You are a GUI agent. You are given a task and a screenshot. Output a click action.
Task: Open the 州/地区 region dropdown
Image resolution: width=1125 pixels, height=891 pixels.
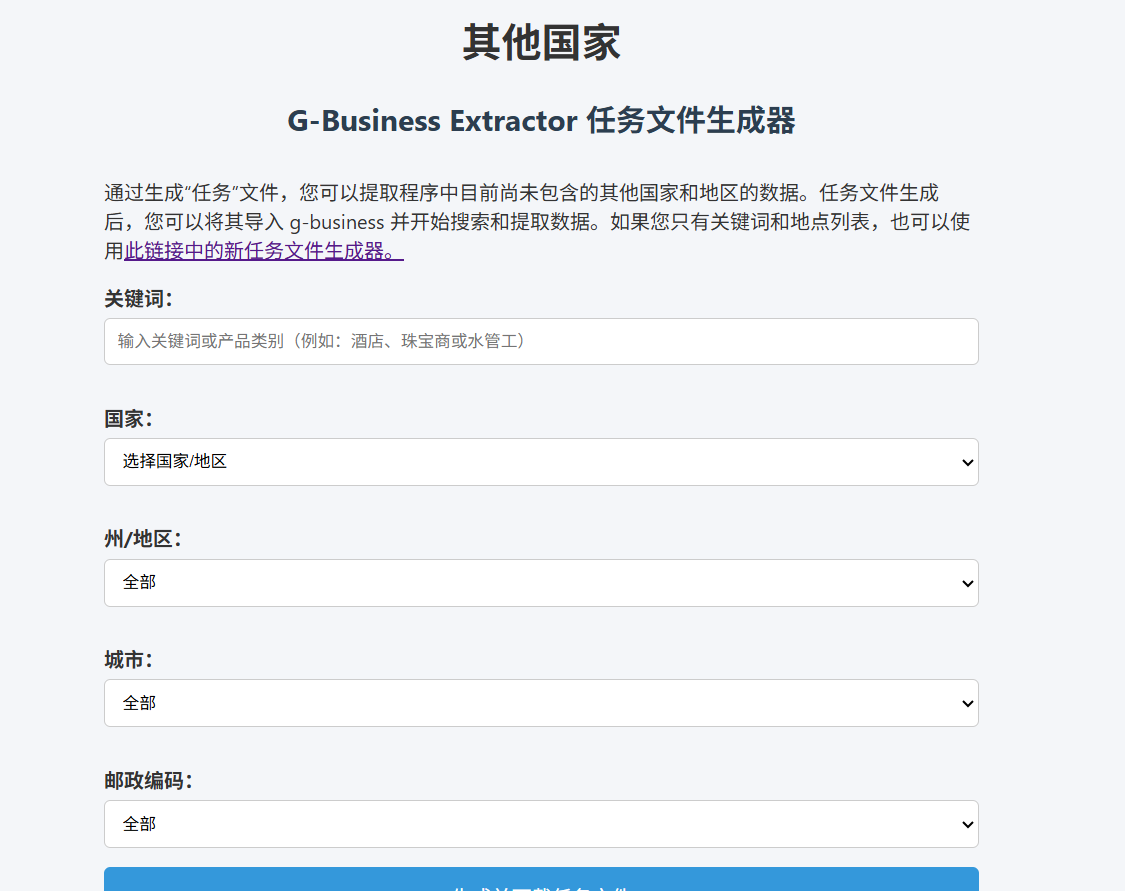click(541, 583)
